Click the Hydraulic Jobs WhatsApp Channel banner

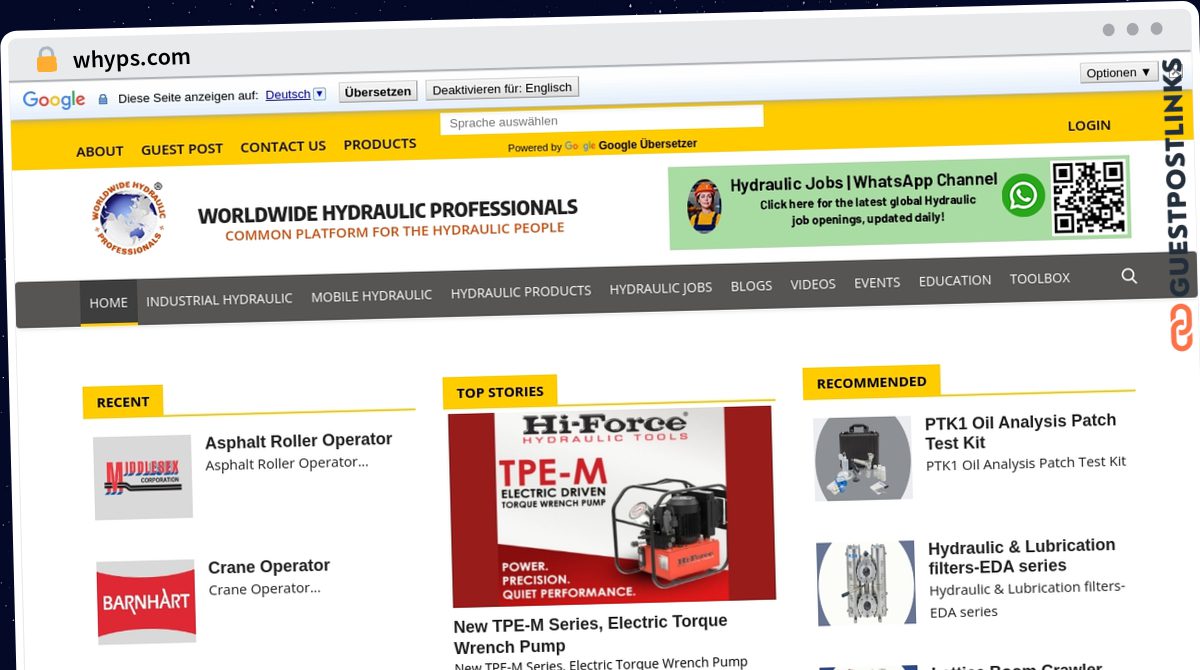pos(899,202)
